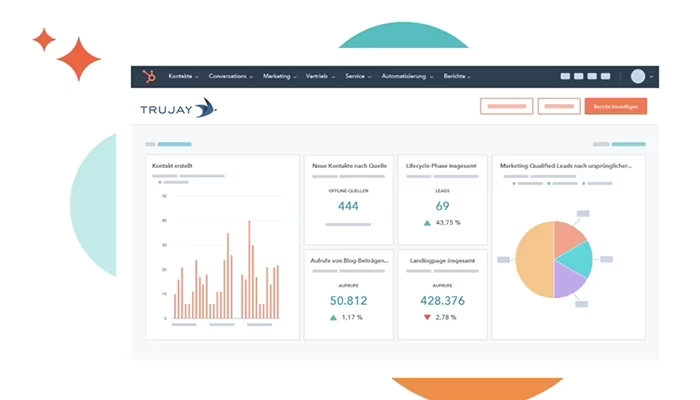Viewport: 700px width, 400px height.
Task: Open the Vertrieb menu
Action: pos(320,76)
